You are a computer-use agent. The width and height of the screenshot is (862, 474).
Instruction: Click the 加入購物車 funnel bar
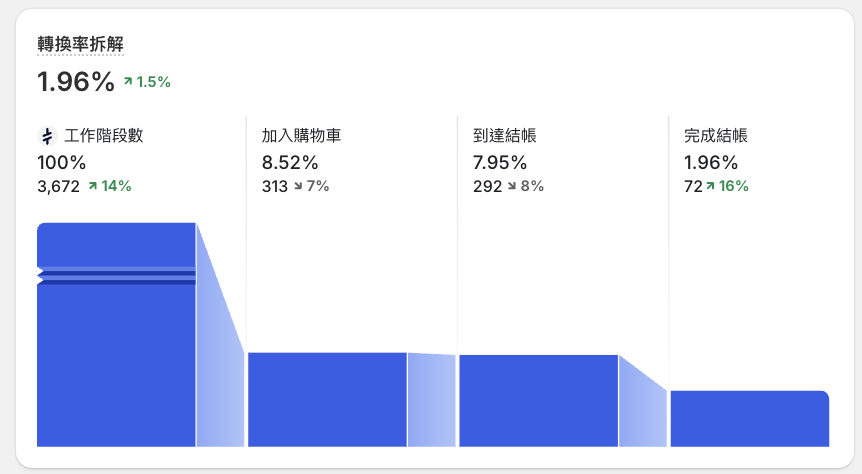click(328, 400)
